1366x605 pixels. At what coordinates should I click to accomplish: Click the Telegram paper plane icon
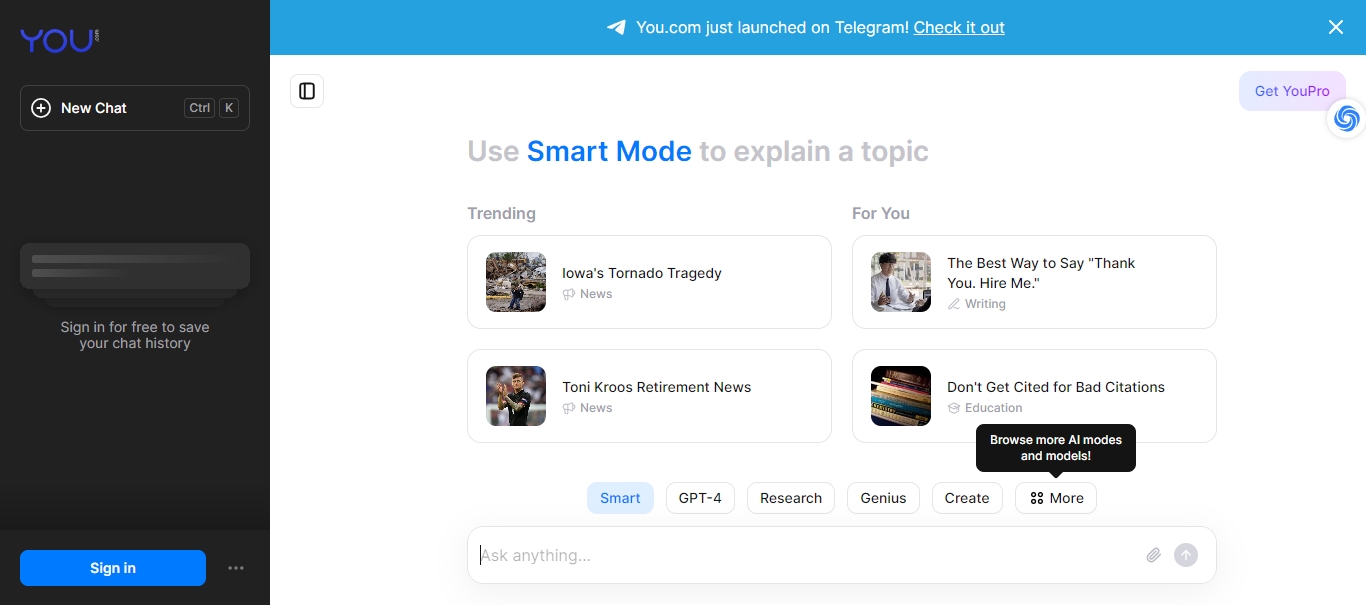616,27
